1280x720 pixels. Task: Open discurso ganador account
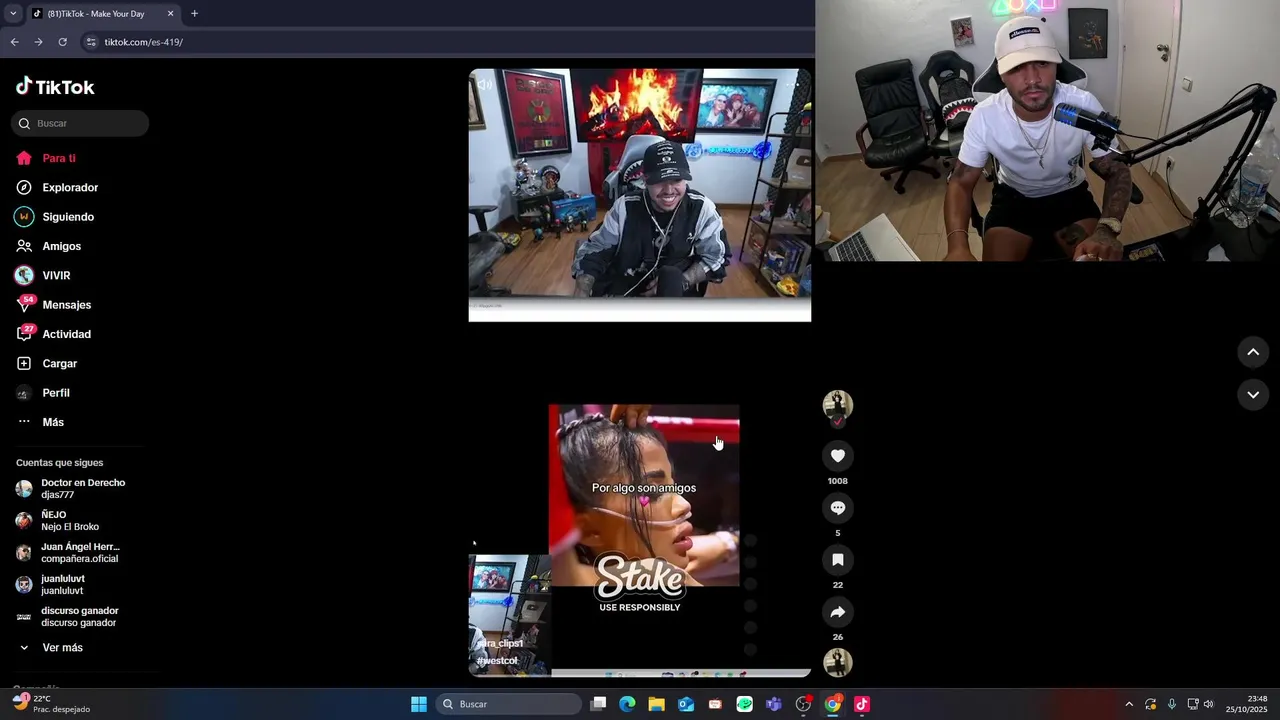pos(67,617)
